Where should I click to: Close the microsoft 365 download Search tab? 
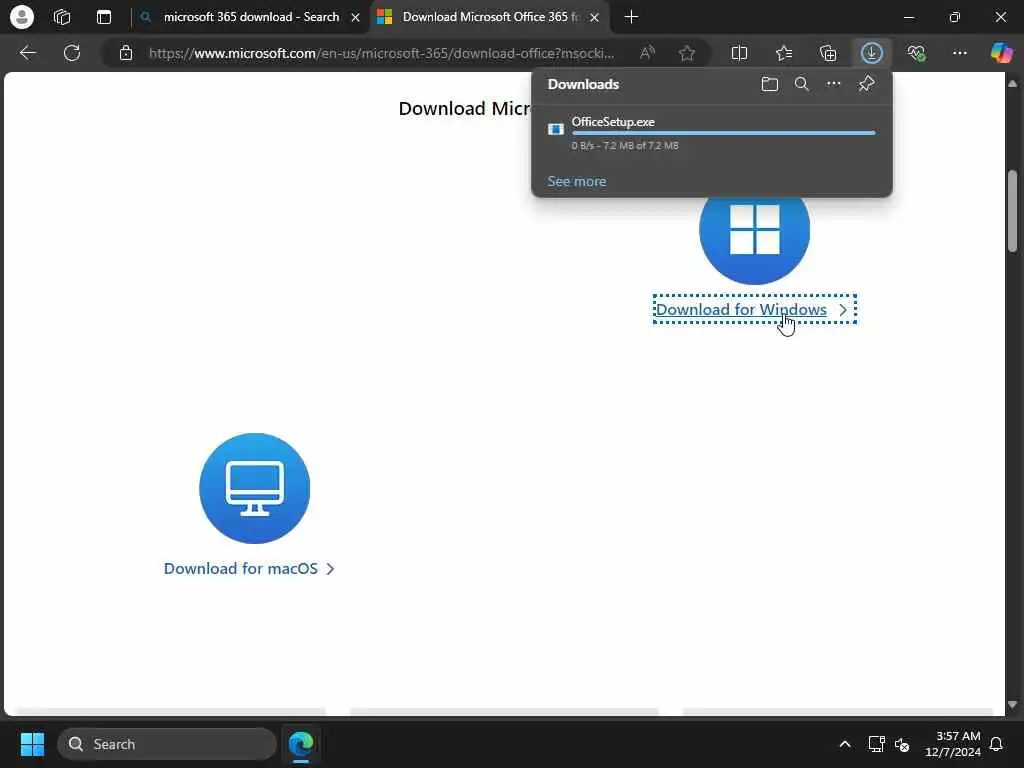[355, 18]
